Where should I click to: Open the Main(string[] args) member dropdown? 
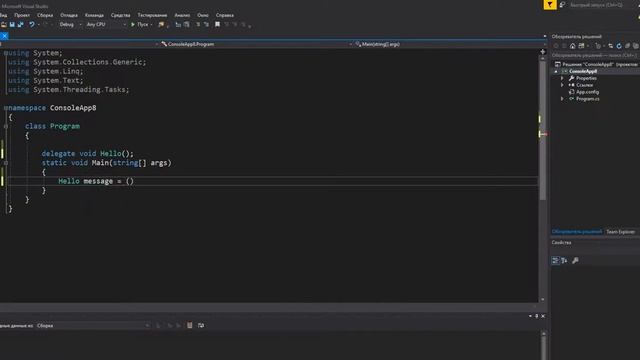coord(449,44)
